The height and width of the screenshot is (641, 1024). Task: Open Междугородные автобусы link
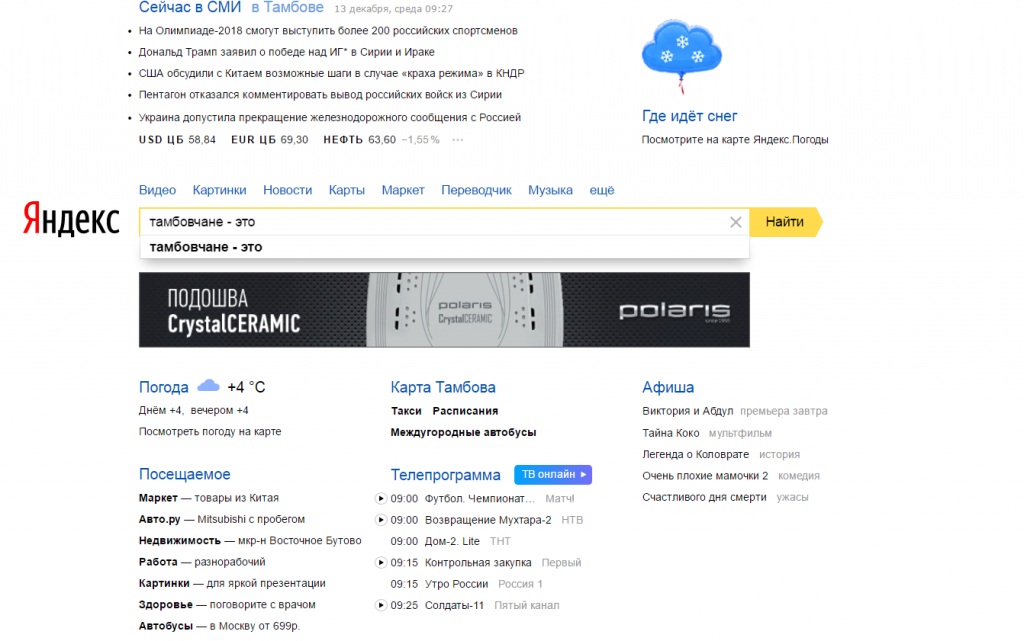click(x=463, y=433)
